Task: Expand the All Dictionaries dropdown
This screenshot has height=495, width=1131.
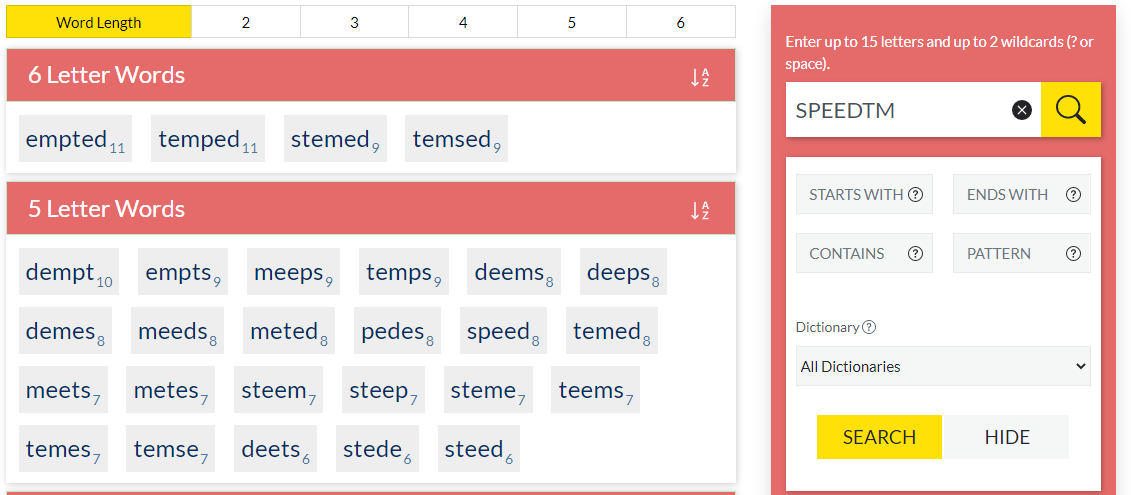Action: tap(942, 367)
